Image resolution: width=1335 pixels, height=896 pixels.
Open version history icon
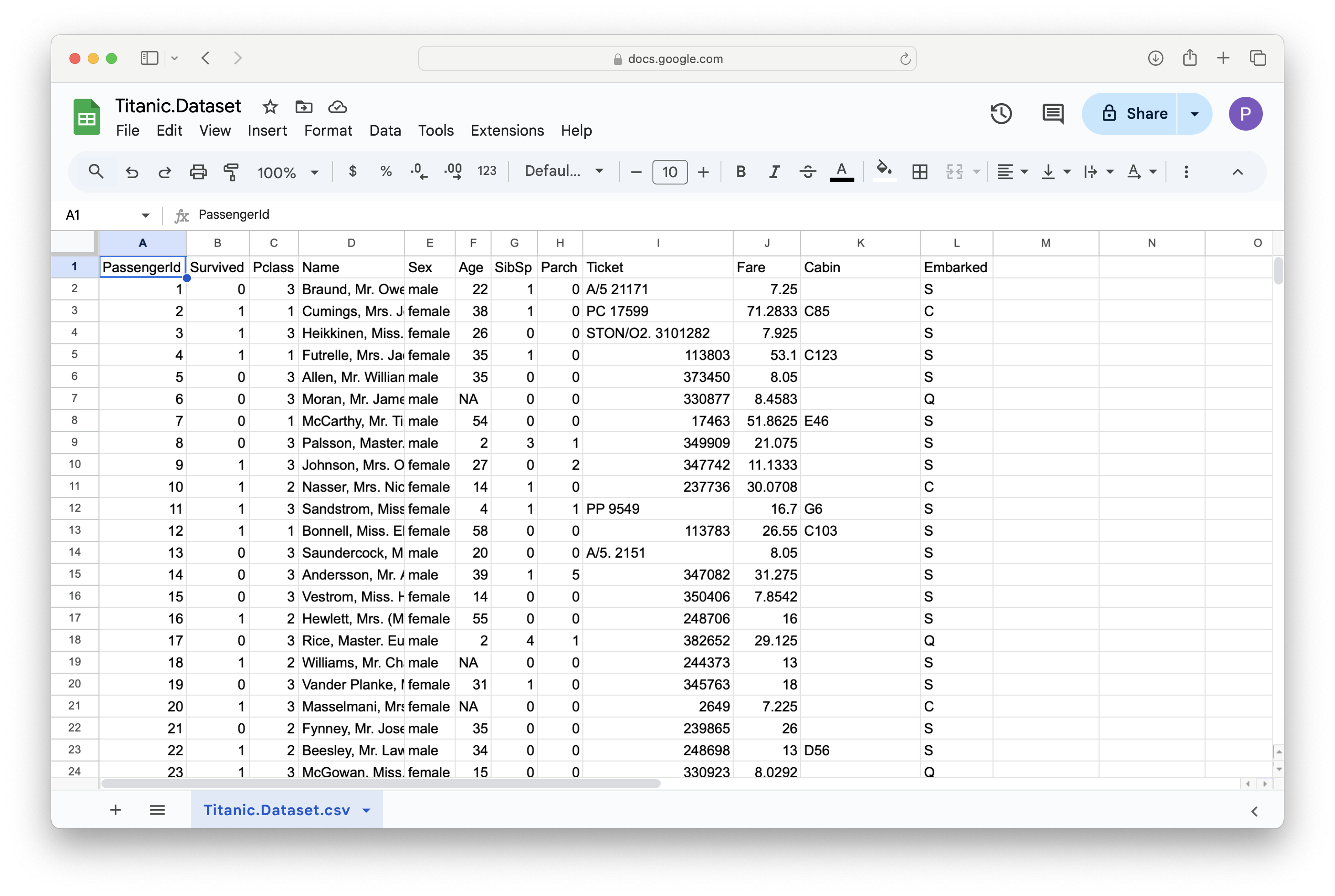[1001, 114]
